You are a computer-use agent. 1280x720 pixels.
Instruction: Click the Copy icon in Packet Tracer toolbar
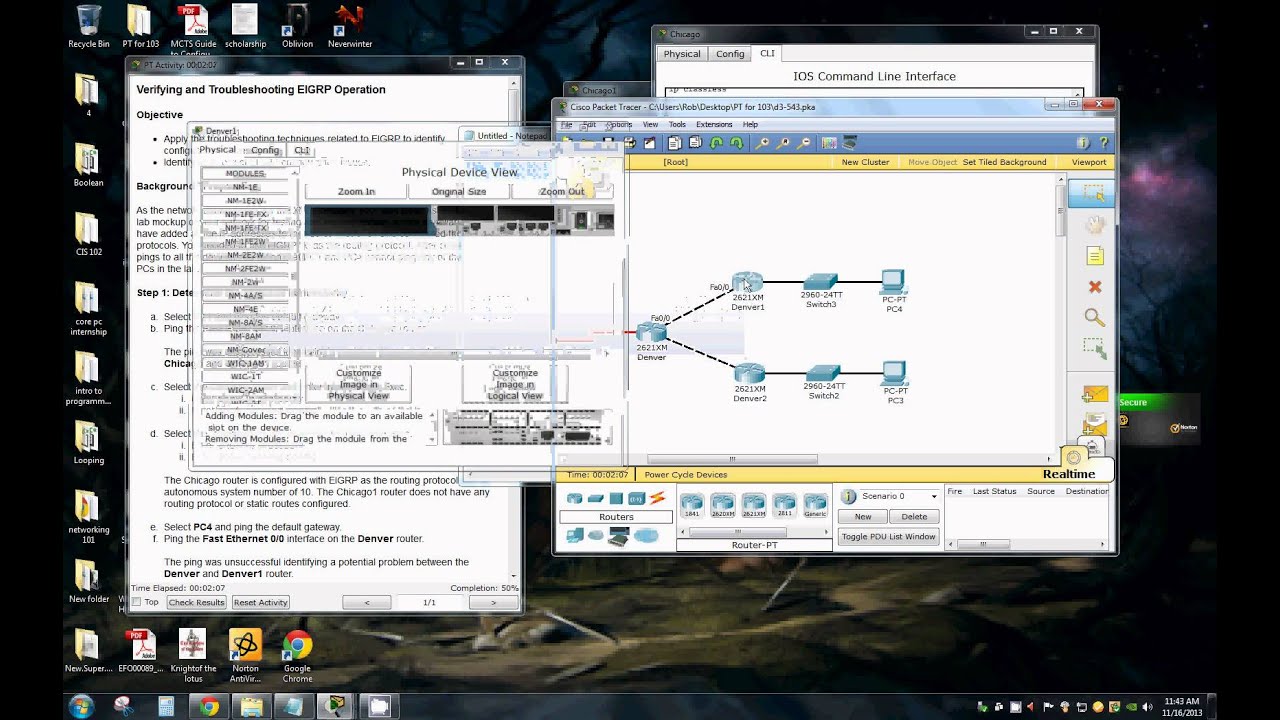tap(674, 143)
